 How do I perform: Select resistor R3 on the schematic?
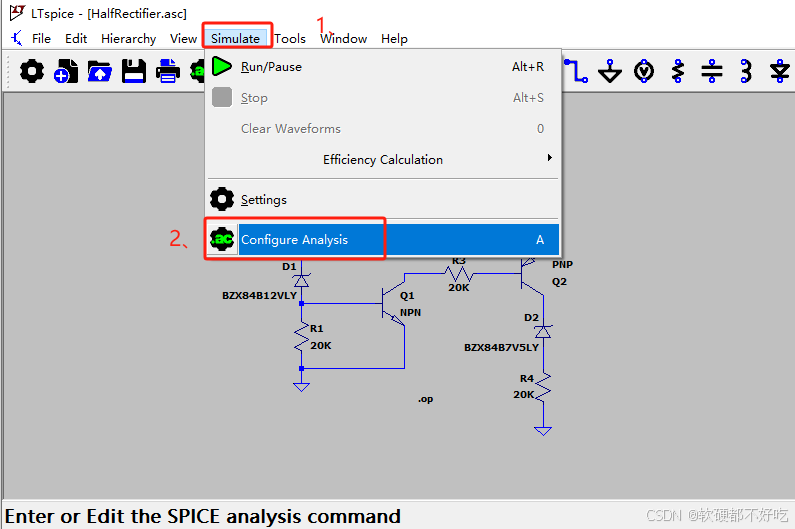(458, 274)
